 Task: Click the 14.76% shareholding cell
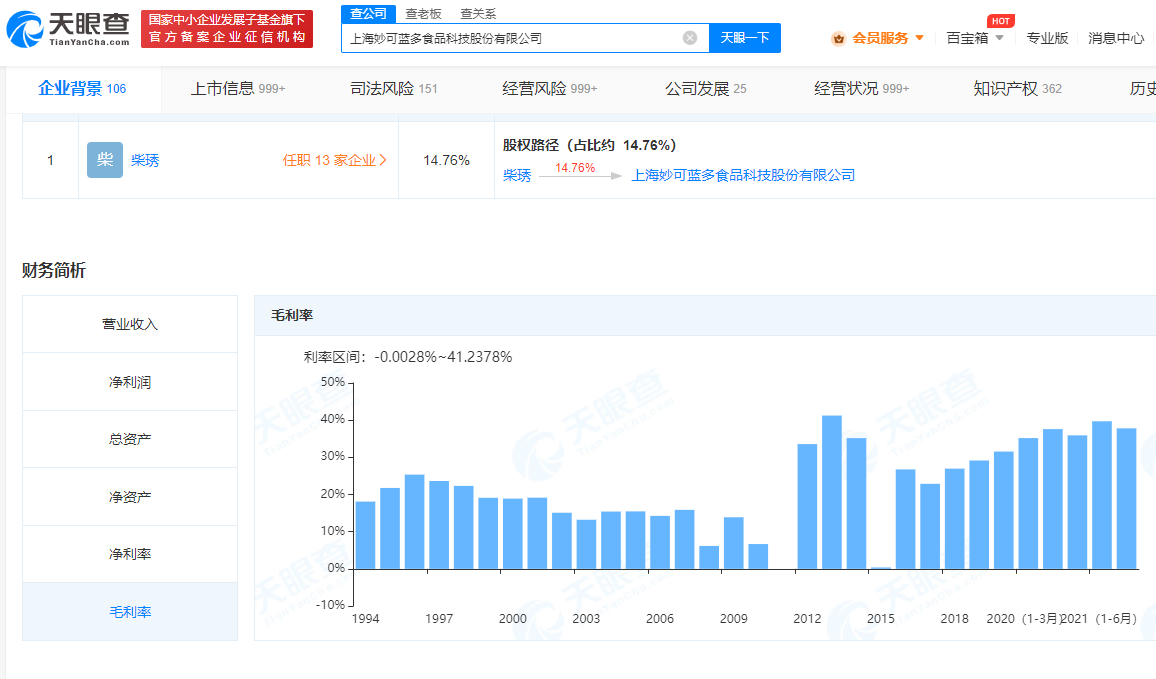(x=446, y=160)
